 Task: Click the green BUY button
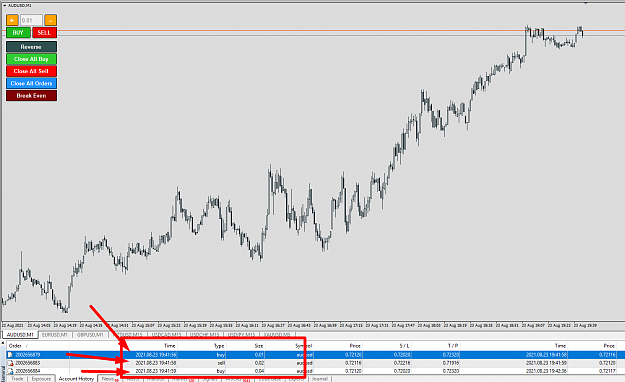[x=18, y=33]
